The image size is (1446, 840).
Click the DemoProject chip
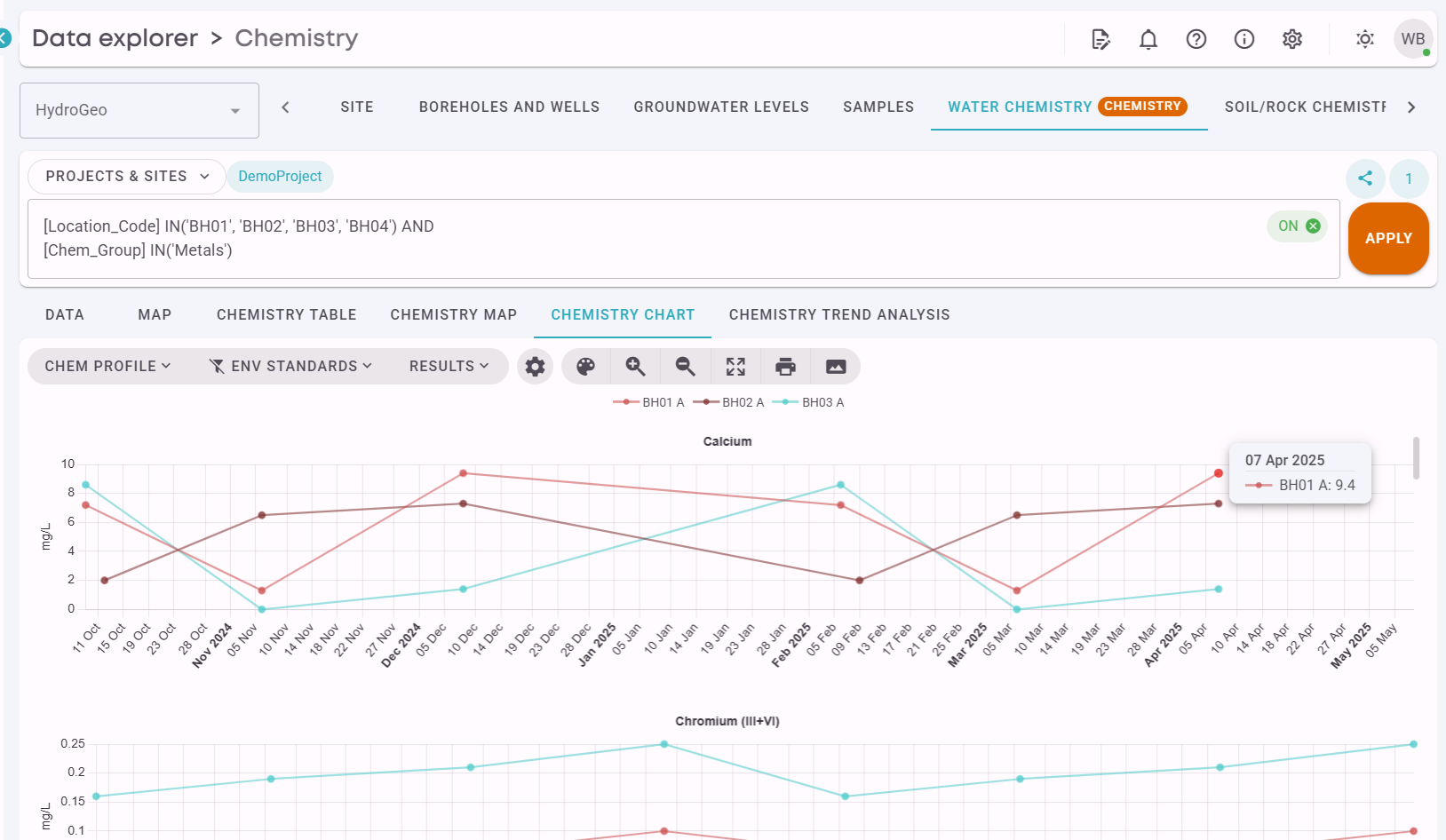[x=280, y=176]
